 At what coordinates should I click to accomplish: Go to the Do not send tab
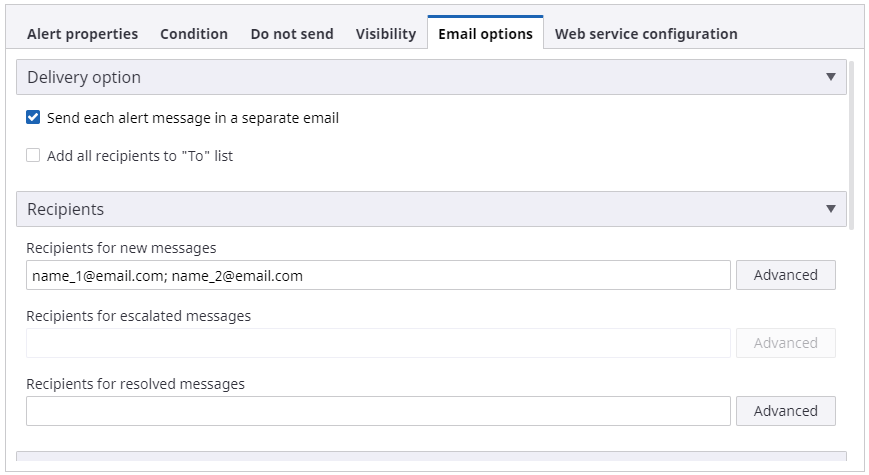(292, 34)
